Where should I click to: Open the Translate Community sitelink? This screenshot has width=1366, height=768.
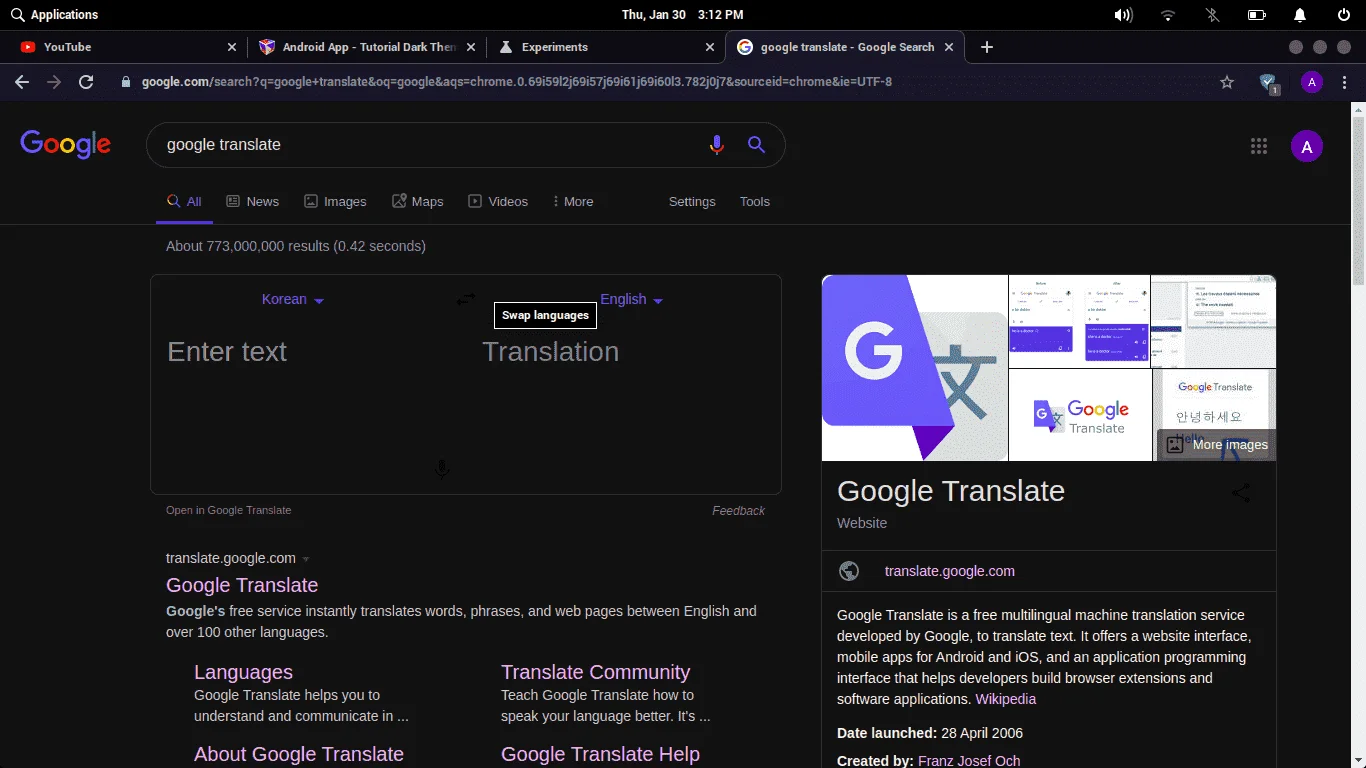(596, 672)
